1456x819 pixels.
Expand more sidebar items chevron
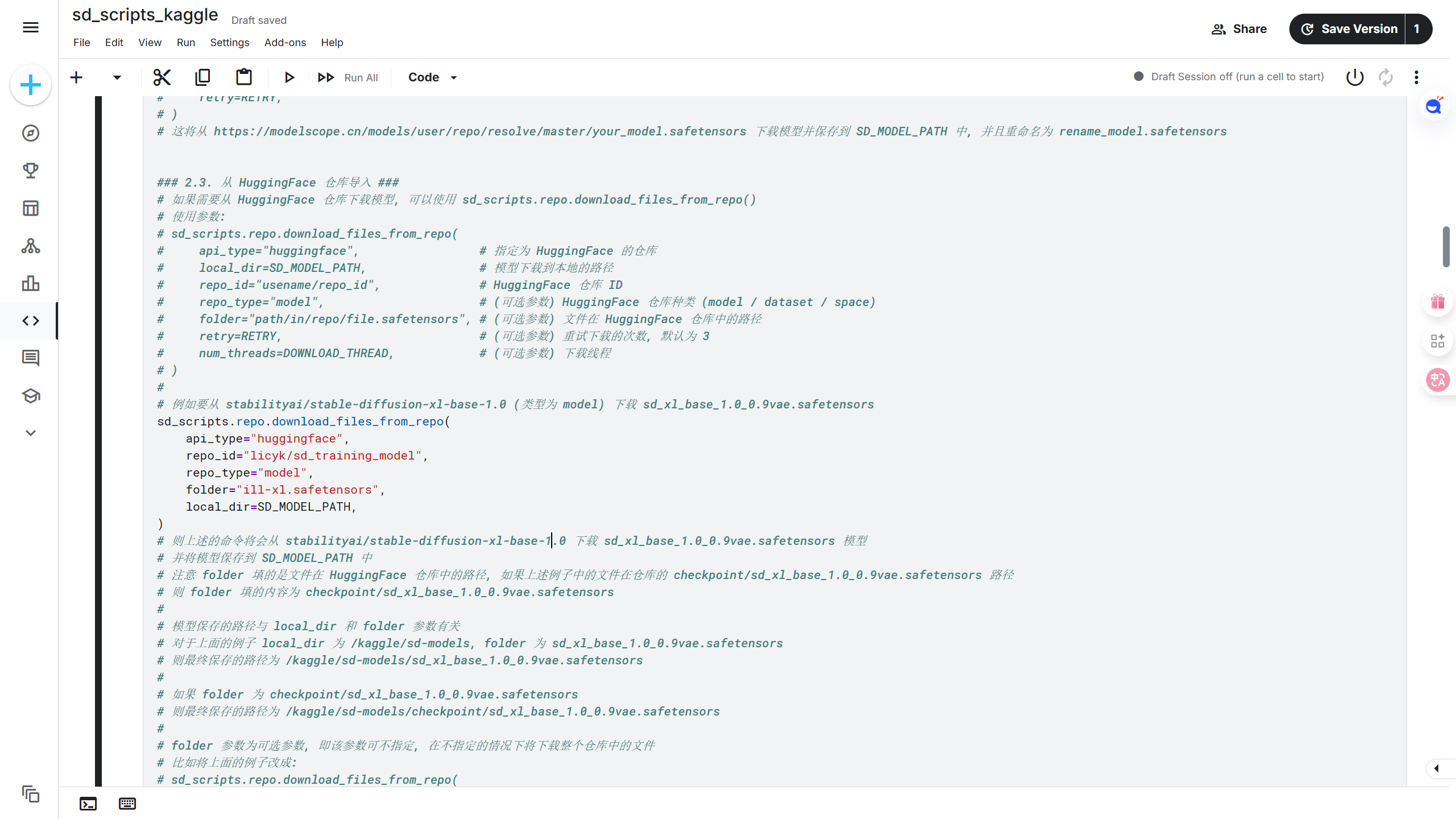click(x=31, y=433)
